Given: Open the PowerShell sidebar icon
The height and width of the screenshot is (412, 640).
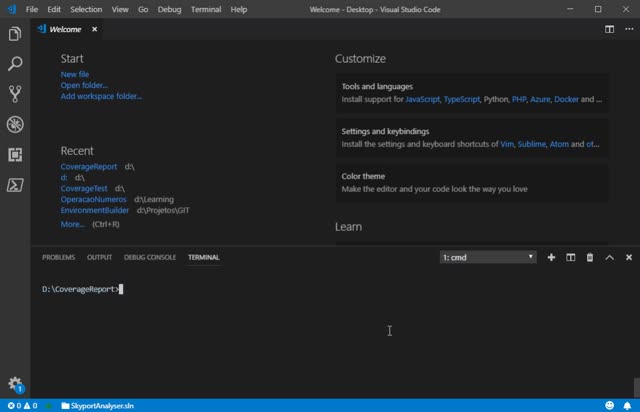Looking at the screenshot, I should (15, 185).
